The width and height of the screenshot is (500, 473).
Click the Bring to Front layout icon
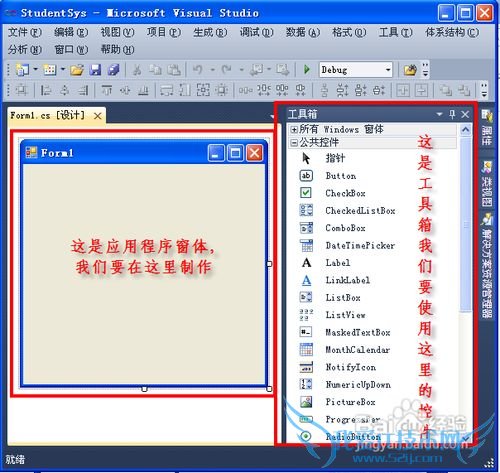coord(446,90)
